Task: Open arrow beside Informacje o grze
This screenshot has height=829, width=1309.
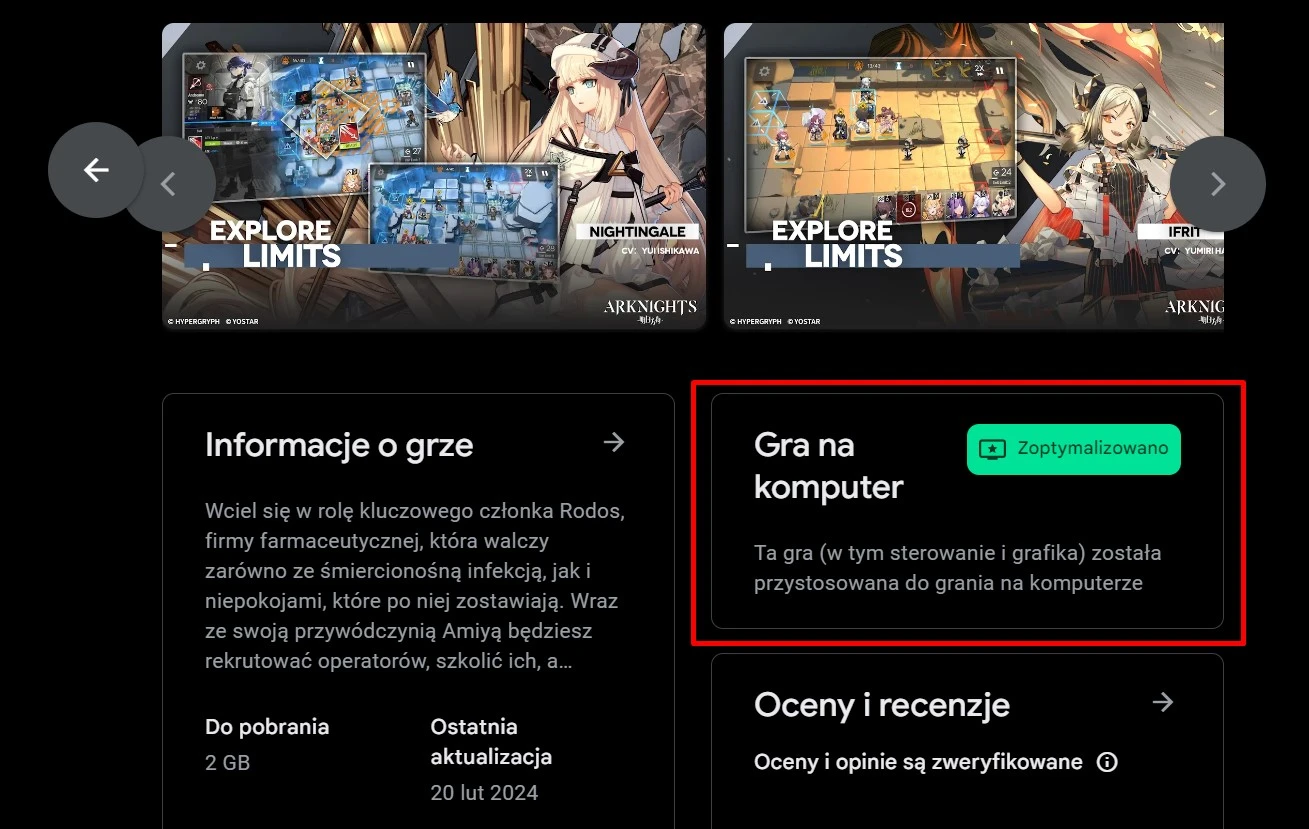Action: (x=614, y=442)
